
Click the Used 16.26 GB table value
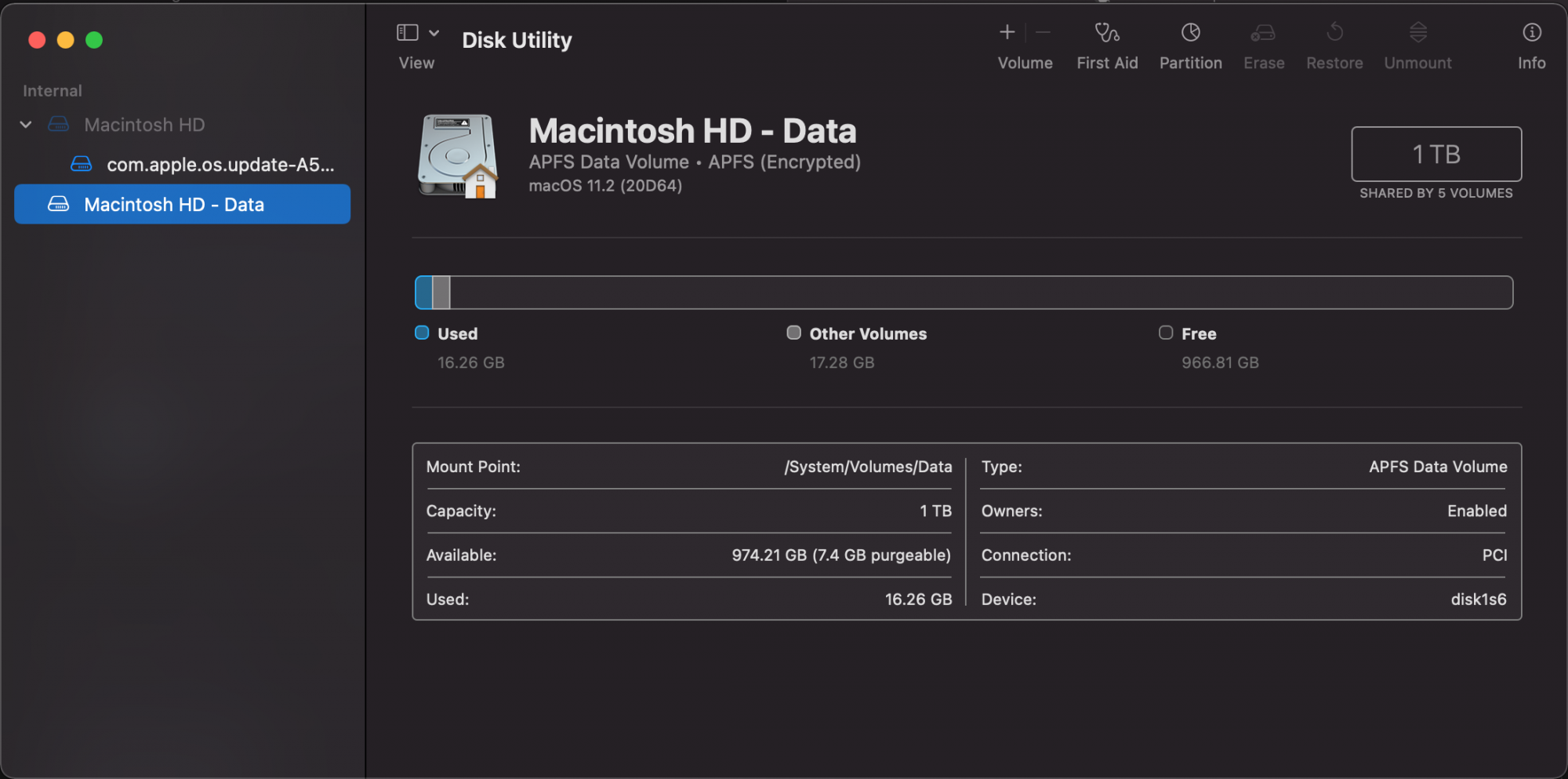918,599
